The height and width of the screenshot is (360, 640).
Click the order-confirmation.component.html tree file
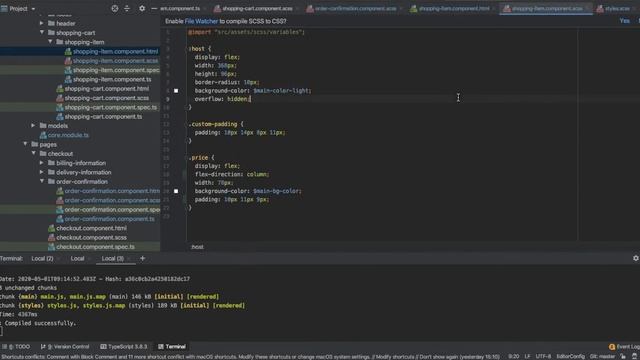coord(112,191)
